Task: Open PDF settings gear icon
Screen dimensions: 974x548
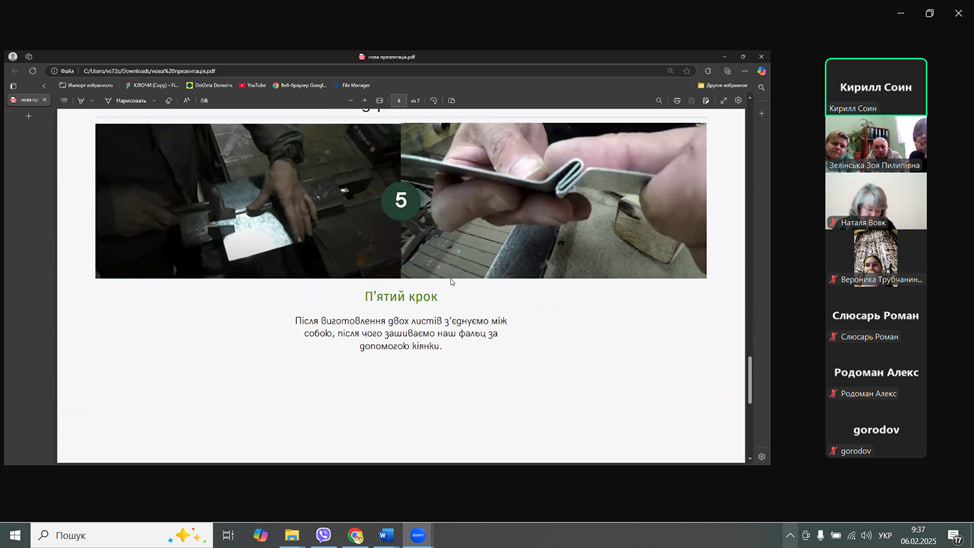Action: 739,100
